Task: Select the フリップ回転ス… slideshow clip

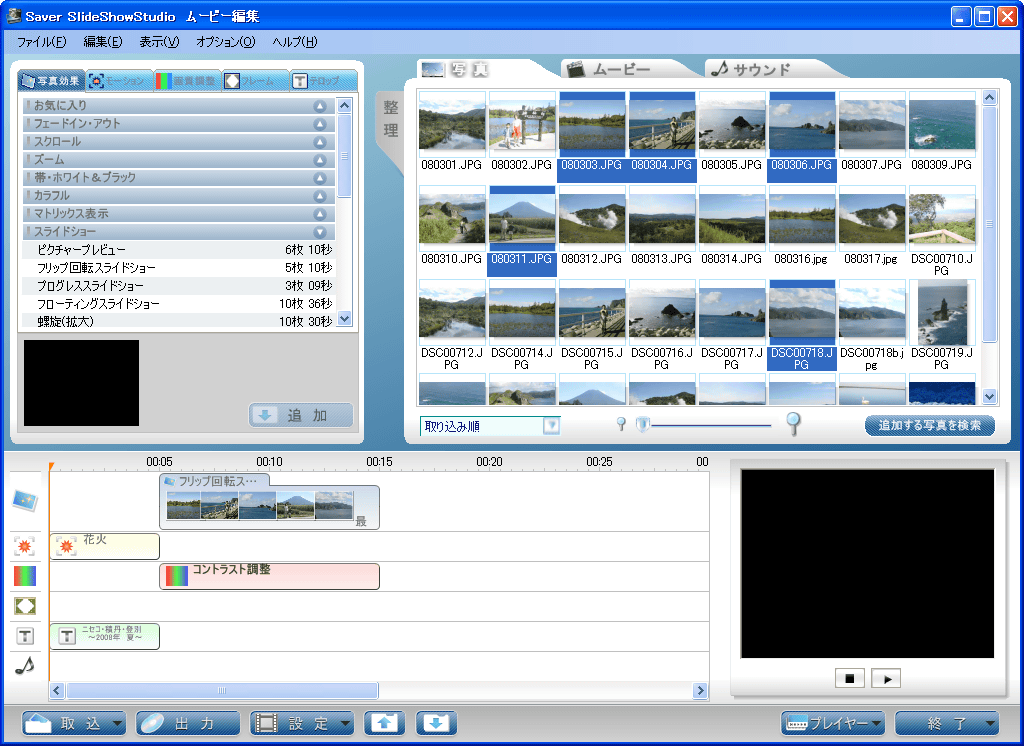Action: [269, 501]
